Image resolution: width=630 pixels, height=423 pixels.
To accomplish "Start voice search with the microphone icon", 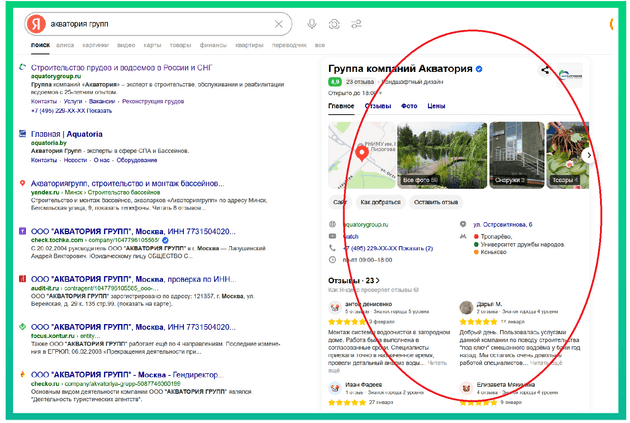I will (311, 24).
